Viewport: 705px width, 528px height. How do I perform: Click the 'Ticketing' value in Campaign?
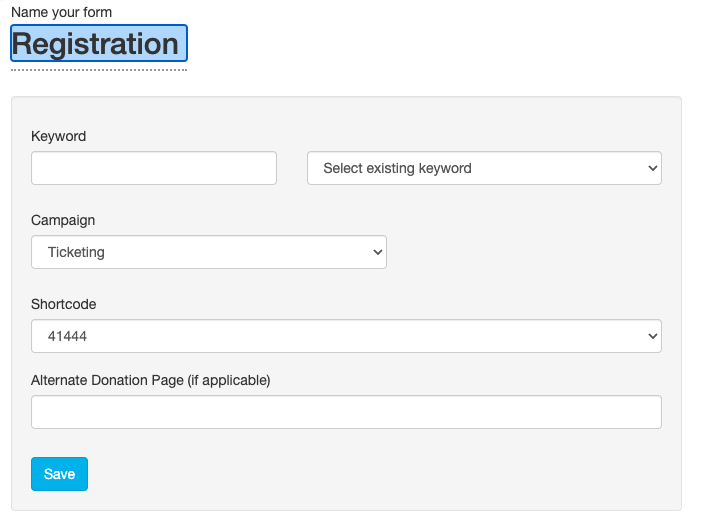click(x=76, y=252)
